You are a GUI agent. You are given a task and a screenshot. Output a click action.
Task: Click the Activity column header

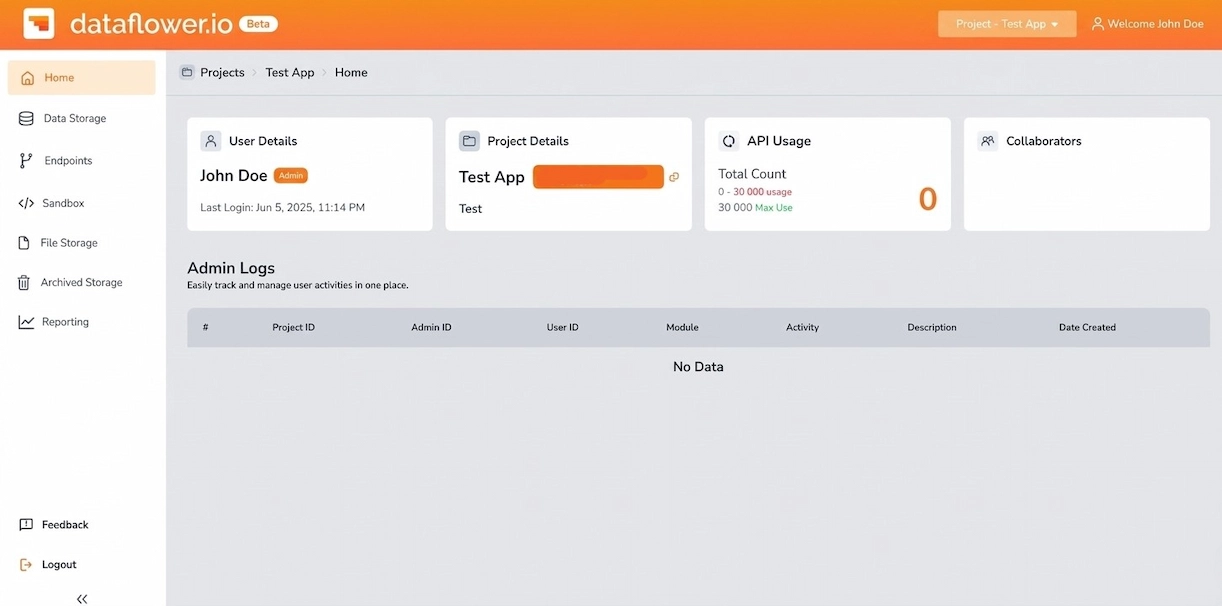(x=802, y=327)
